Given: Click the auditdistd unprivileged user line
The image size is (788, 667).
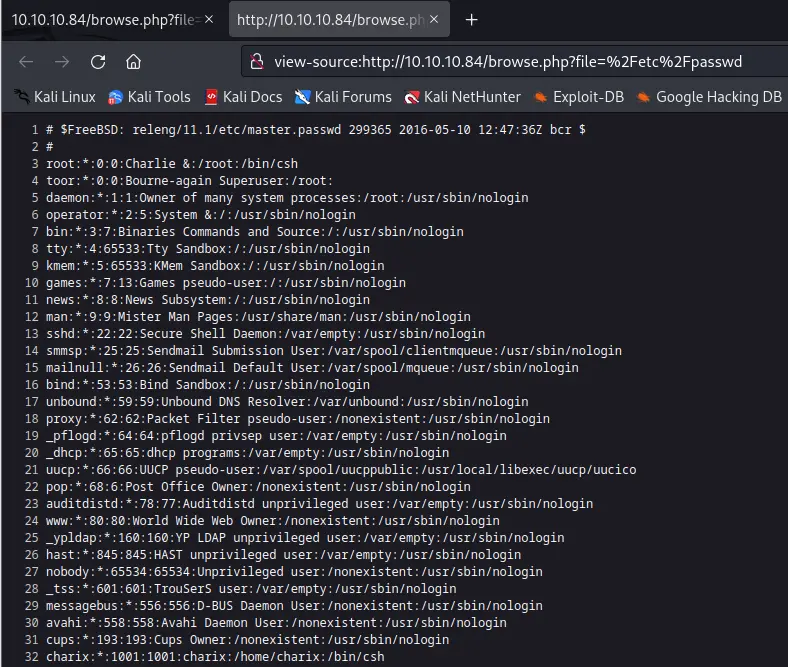Looking at the screenshot, I should pos(320,504).
